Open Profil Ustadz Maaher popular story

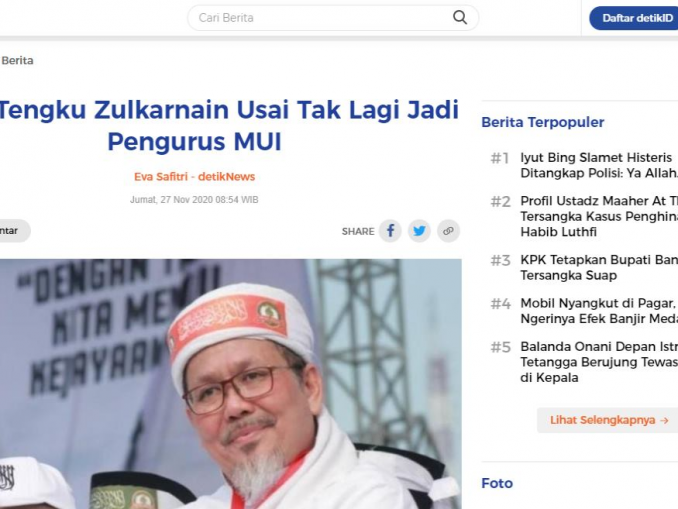coord(599,216)
